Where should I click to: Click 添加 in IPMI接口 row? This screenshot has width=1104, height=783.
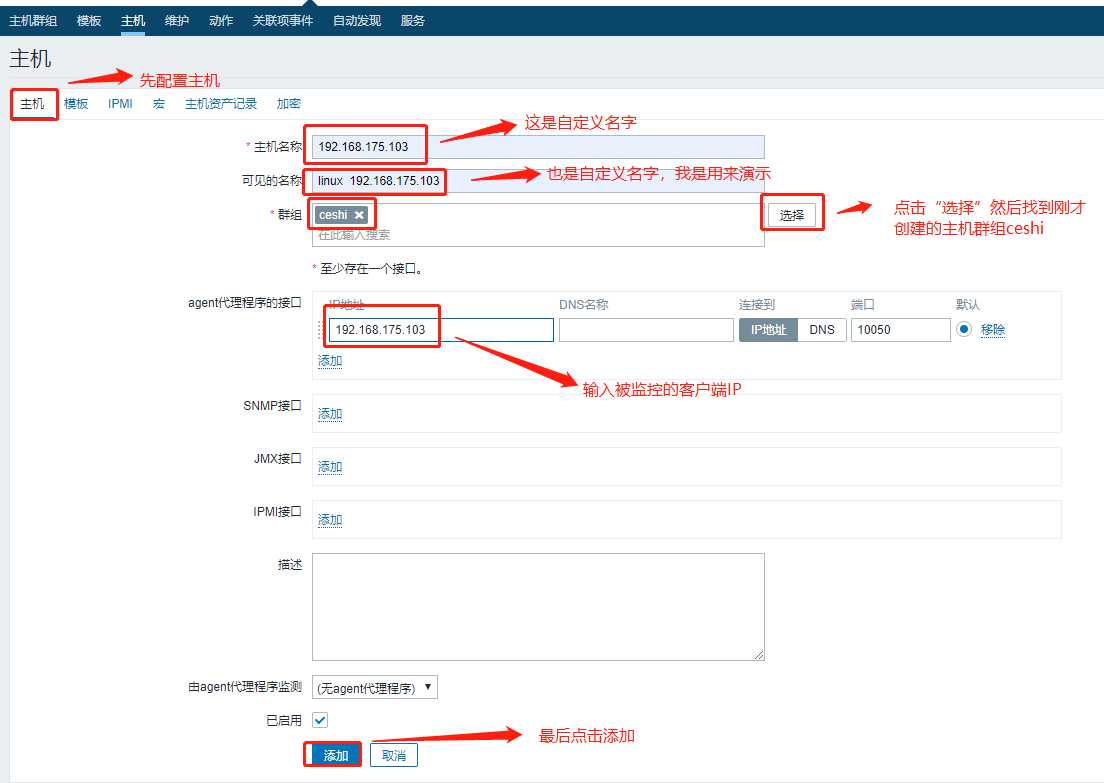tap(330, 519)
